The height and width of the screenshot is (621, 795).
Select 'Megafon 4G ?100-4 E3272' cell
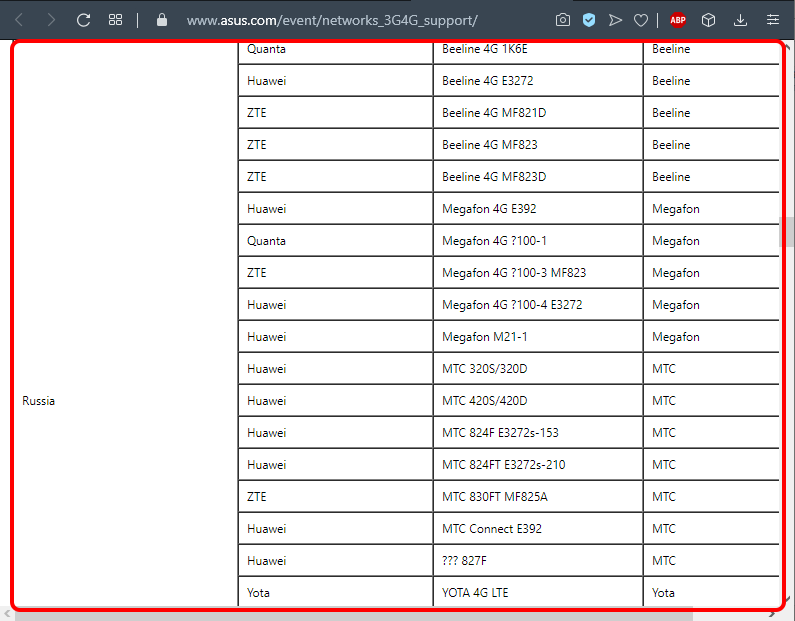[x=538, y=304]
